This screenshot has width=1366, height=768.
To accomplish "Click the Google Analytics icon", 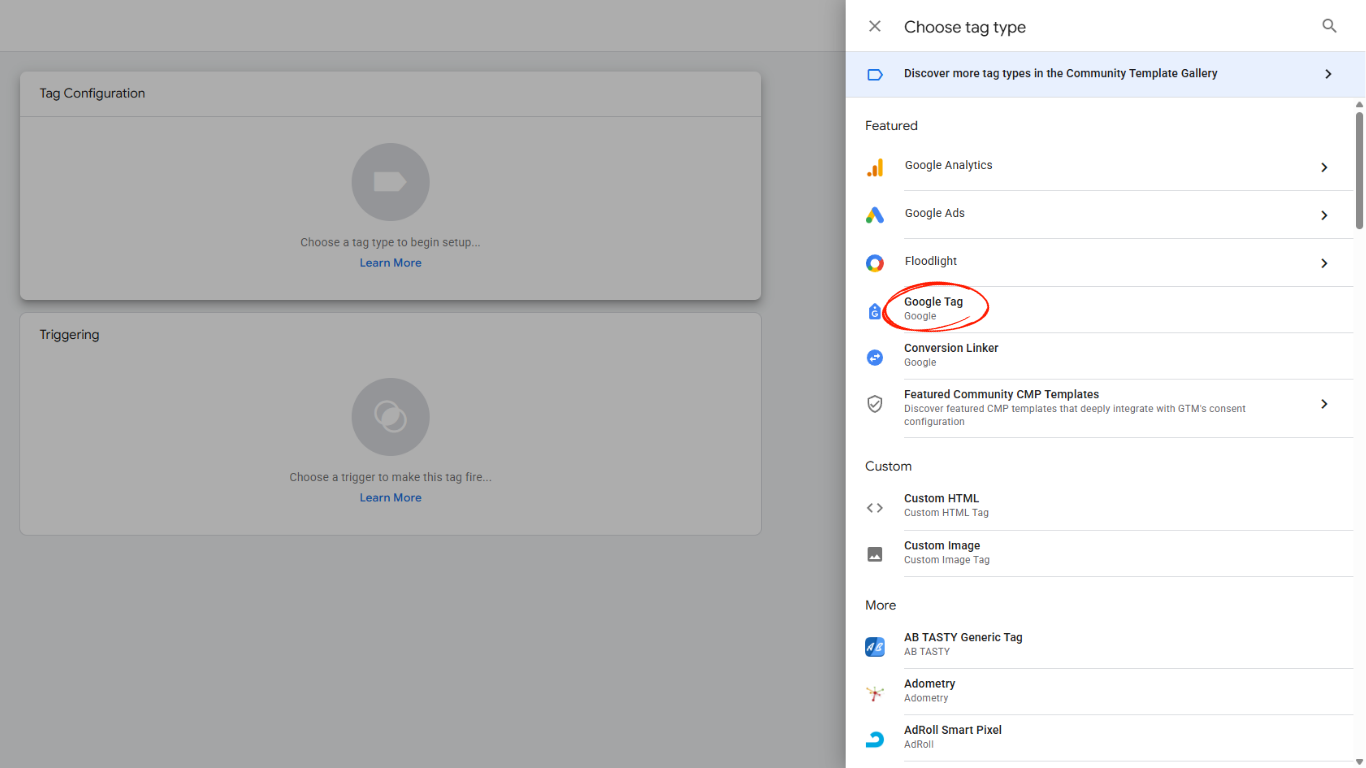I will point(875,166).
